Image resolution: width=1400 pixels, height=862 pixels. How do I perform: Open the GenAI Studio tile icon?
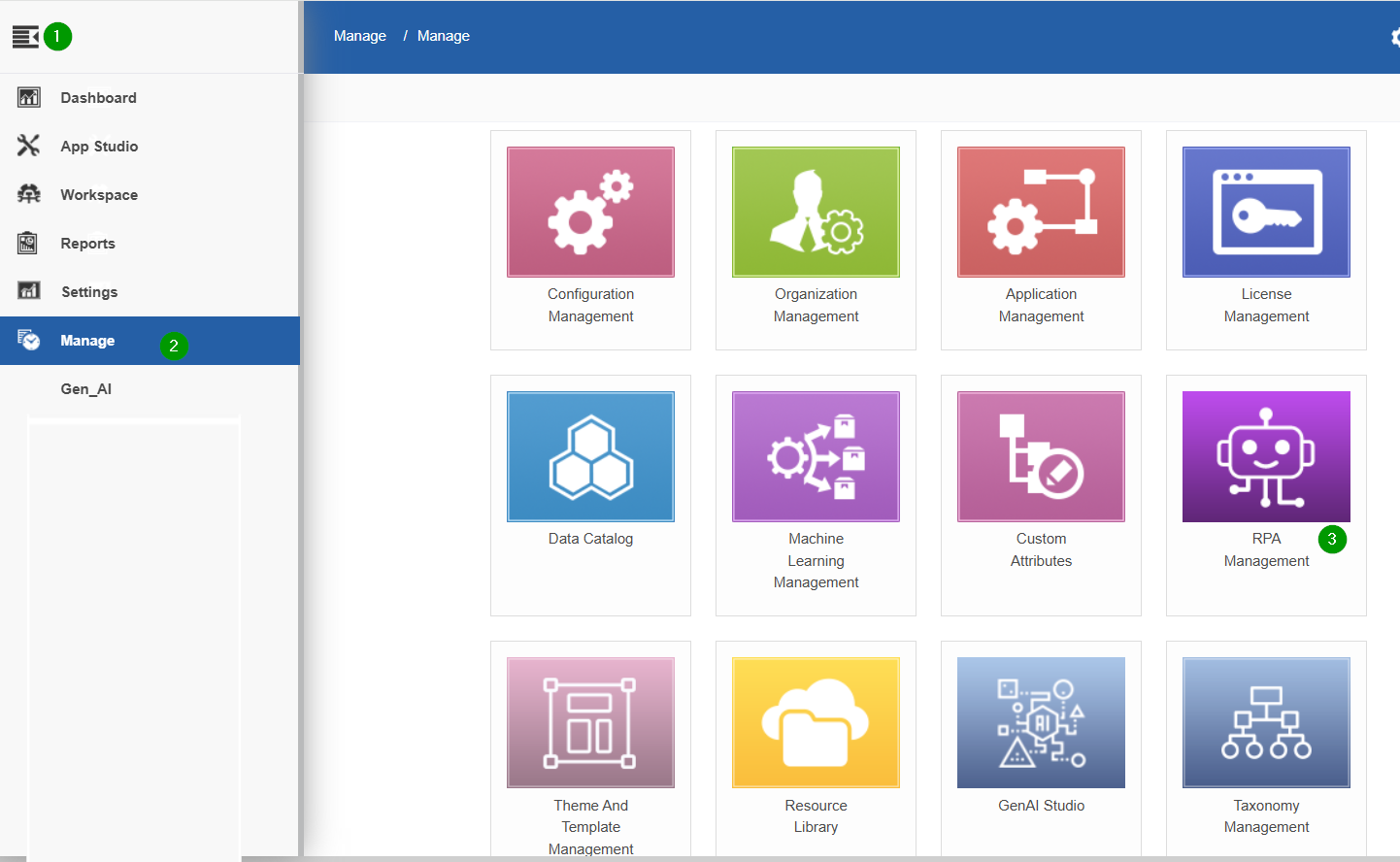point(1041,722)
